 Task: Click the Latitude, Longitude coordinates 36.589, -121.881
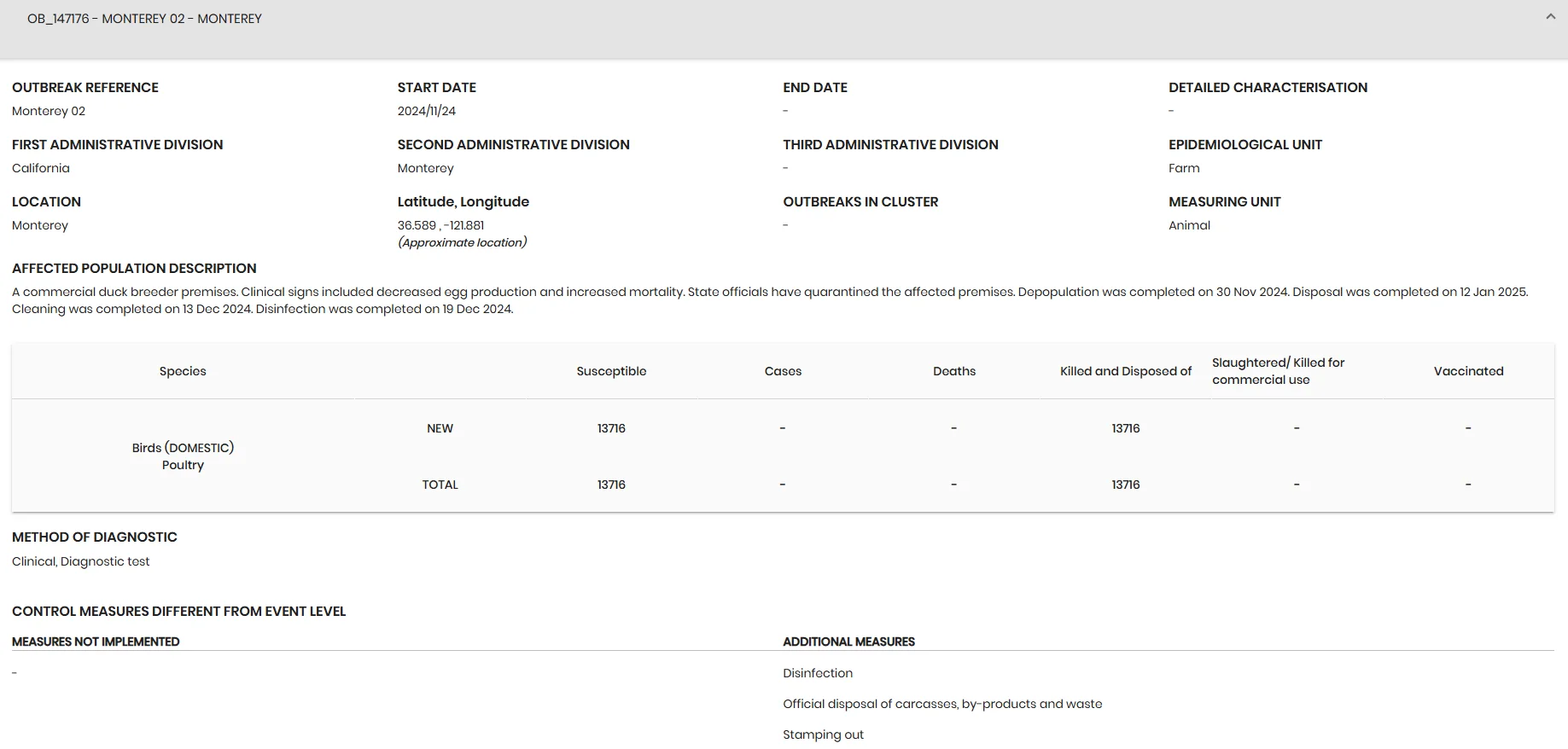440,225
